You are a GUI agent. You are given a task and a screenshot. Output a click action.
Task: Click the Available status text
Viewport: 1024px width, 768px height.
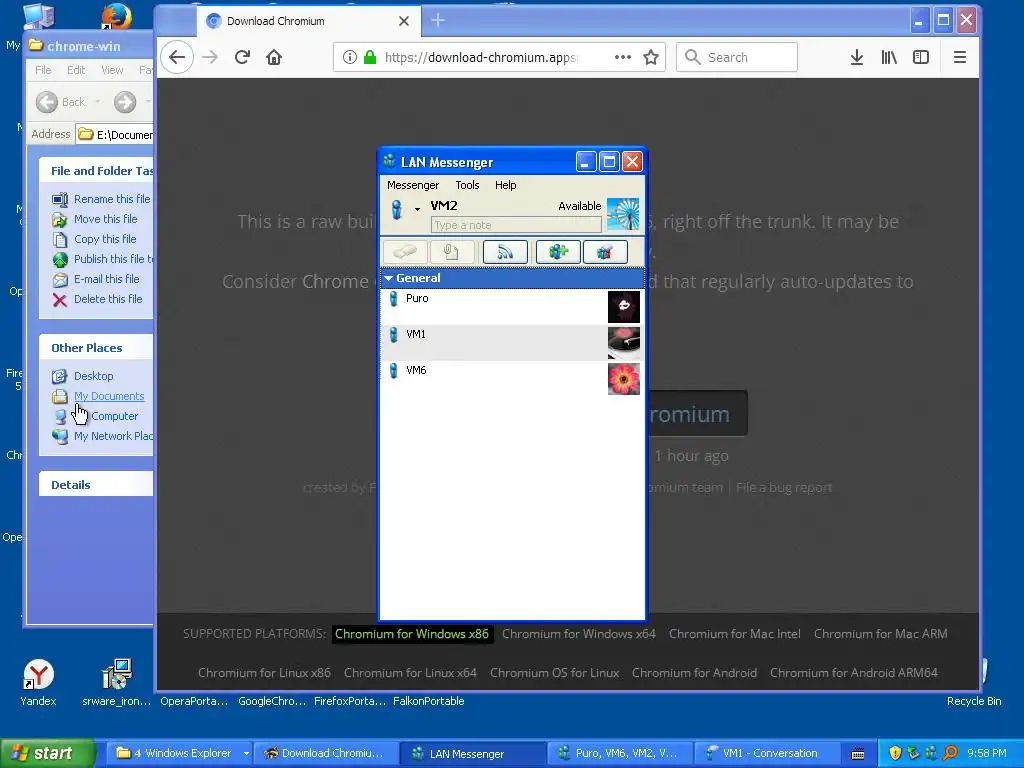(579, 206)
